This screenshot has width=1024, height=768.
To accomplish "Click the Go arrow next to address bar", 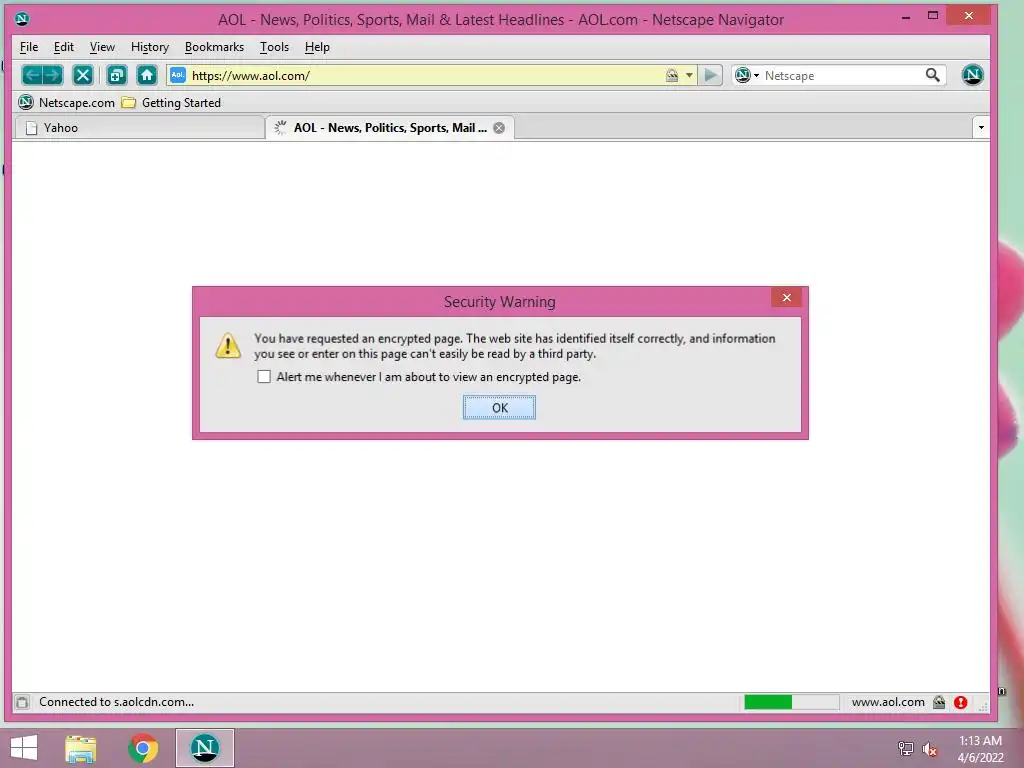I will tap(711, 75).
